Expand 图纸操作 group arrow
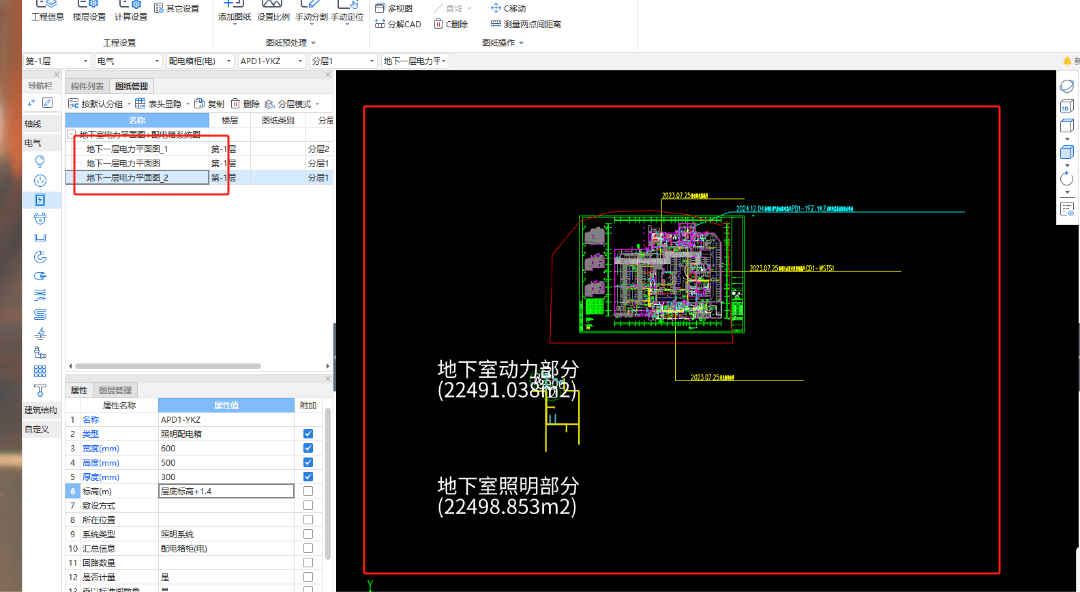The image size is (1080, 592). tap(521, 43)
